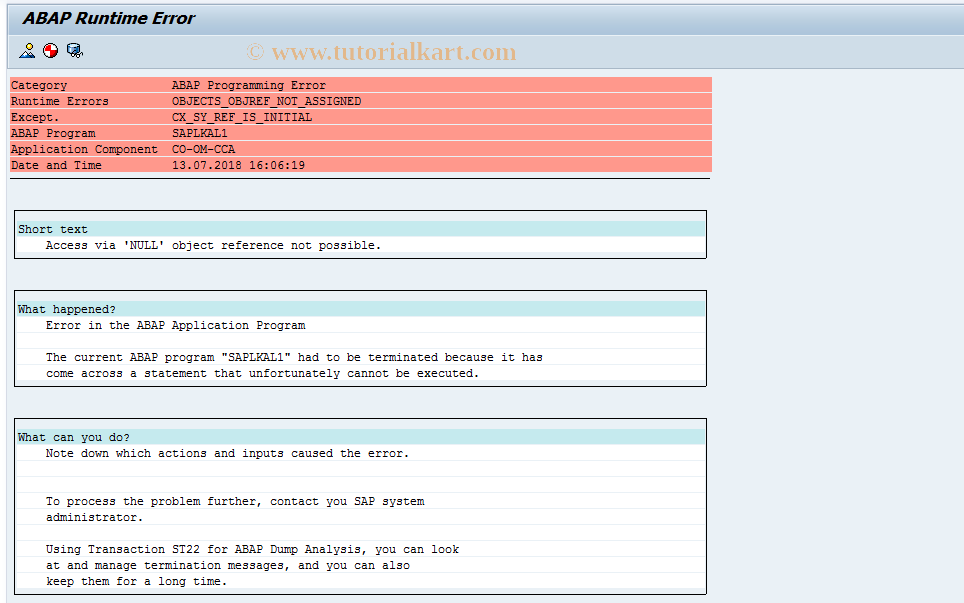The image size is (964, 603).
Task: Click the 'ABAP Runtime Error' window title
Action: tap(109, 18)
